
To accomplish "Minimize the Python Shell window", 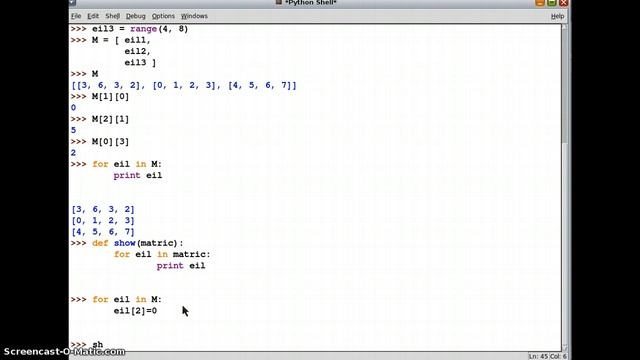I will click(540, 2).
